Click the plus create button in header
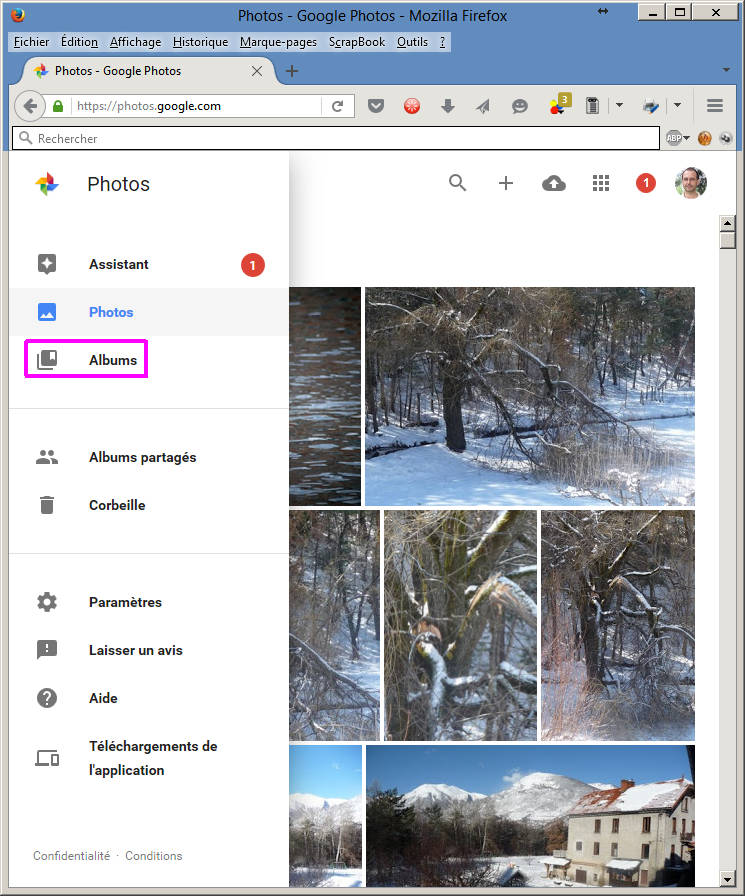The height and width of the screenshot is (896, 745). [x=506, y=183]
